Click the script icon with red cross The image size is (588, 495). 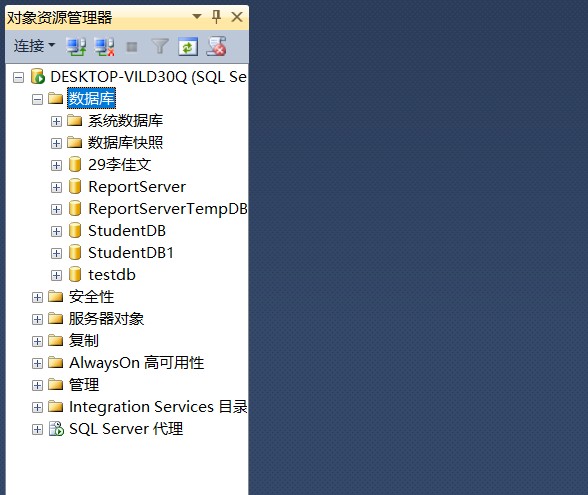pos(216,46)
